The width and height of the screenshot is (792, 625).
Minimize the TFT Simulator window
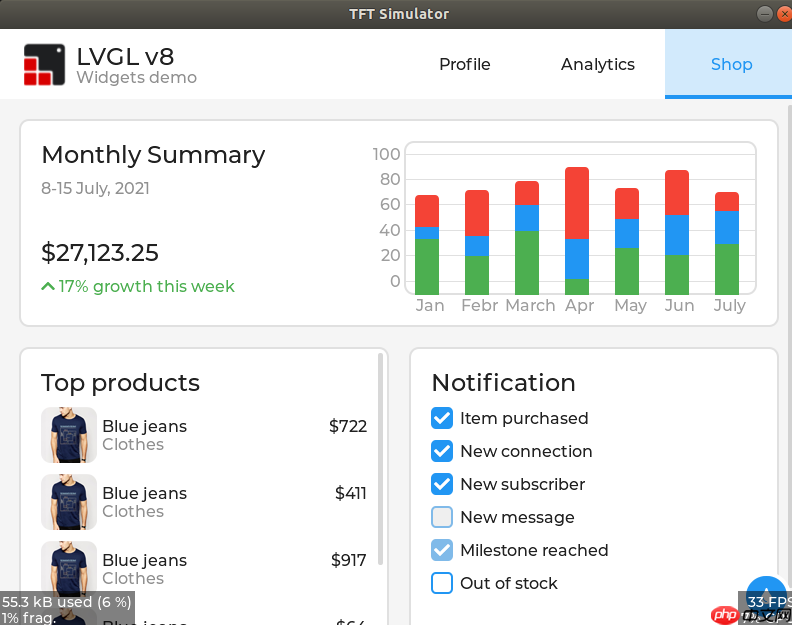point(764,14)
